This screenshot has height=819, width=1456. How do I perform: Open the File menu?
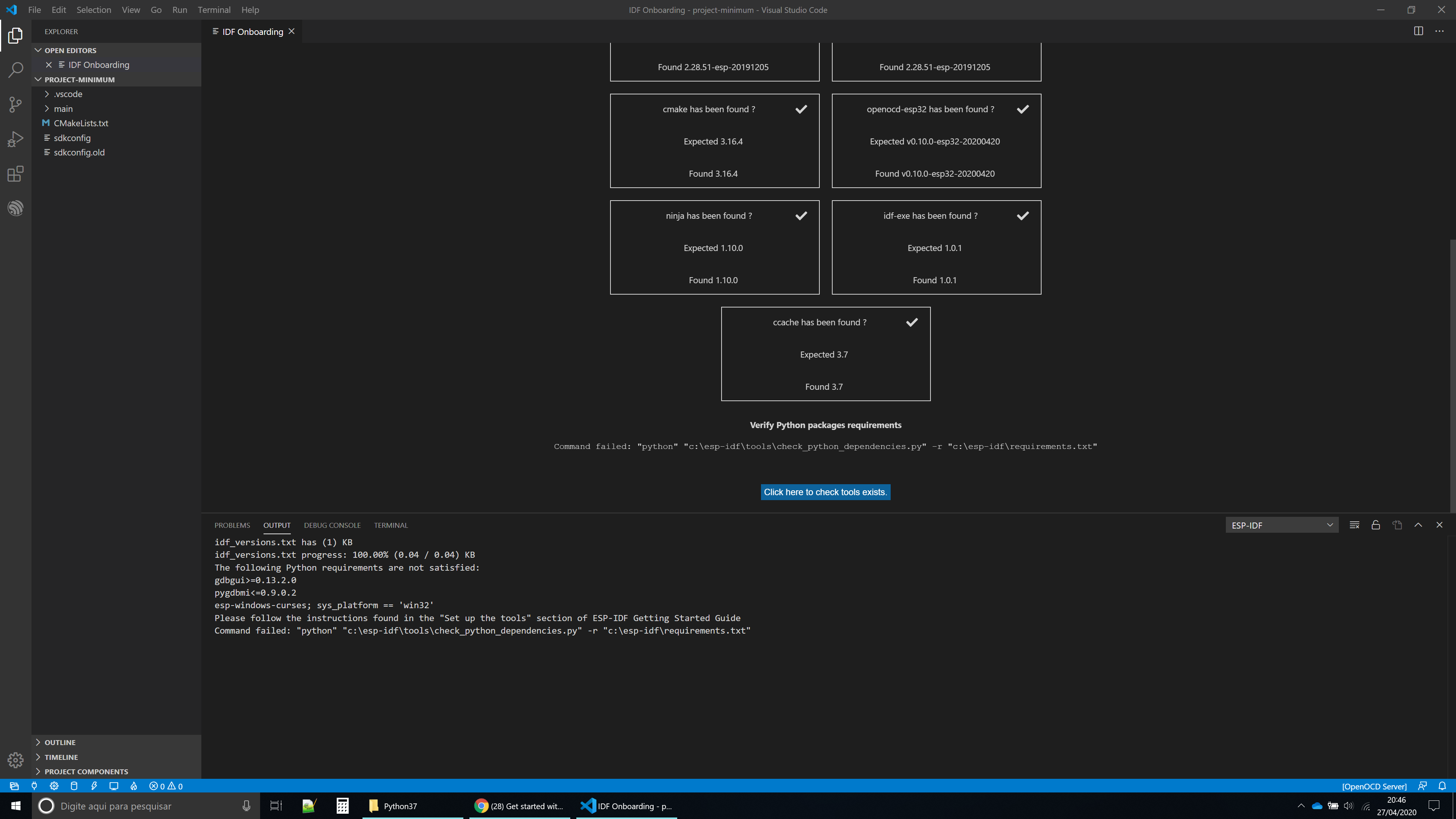[34, 9]
